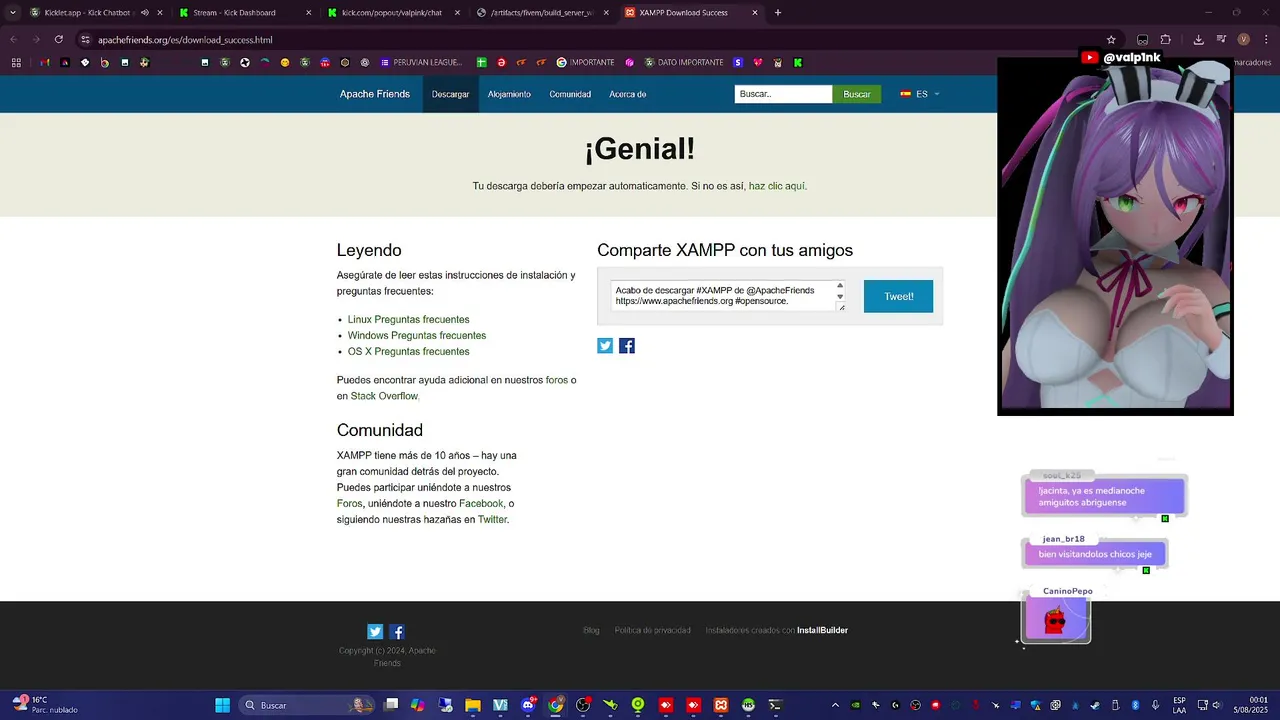Screen dimensions: 1280x720
Task: Open OBS Studio from the taskbar
Action: 583,705
